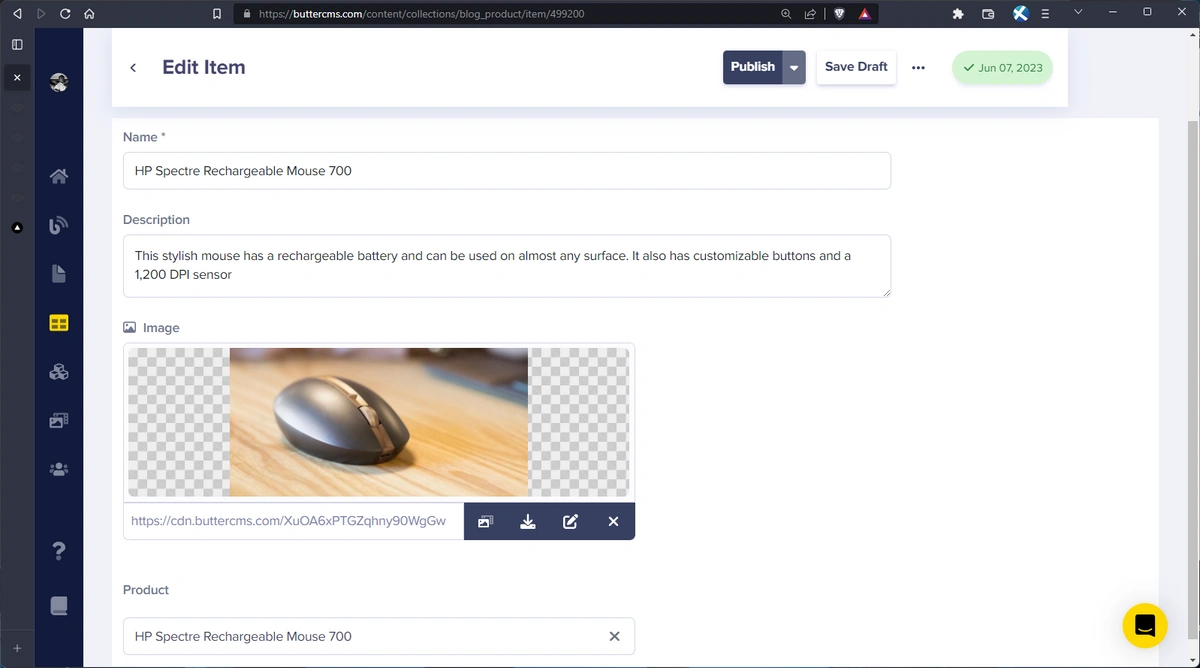Open the Collections sidebar icon

click(59, 323)
